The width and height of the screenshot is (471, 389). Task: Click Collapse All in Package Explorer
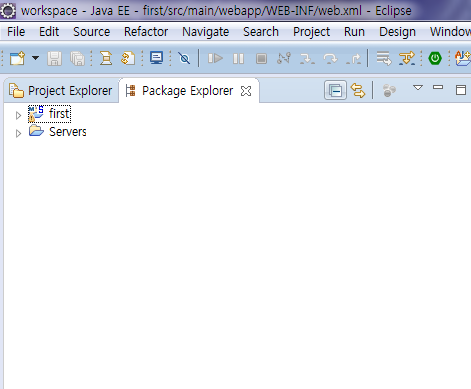335,90
